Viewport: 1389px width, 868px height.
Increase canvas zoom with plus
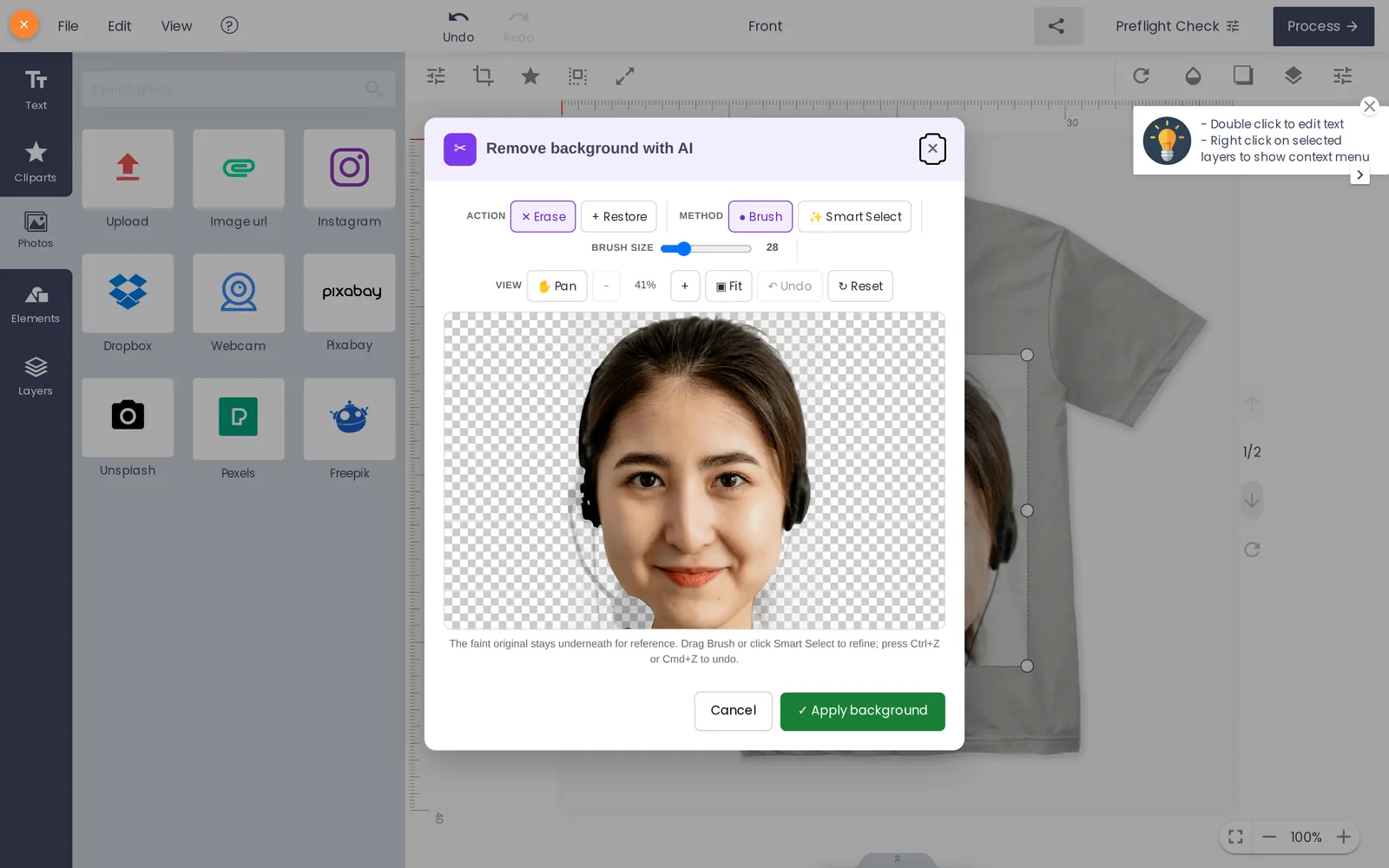1344,837
